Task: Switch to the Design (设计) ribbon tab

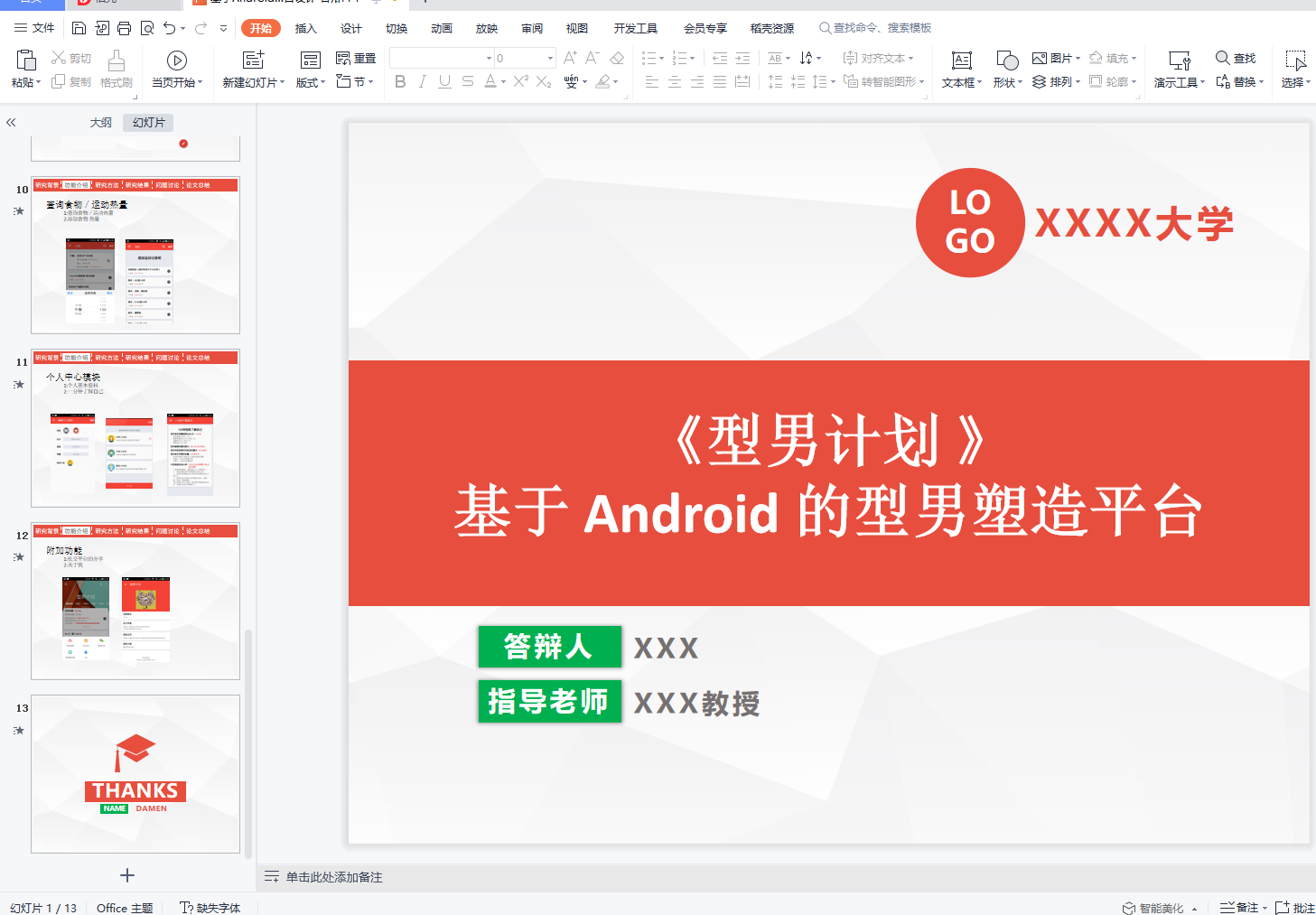Action: click(x=351, y=28)
